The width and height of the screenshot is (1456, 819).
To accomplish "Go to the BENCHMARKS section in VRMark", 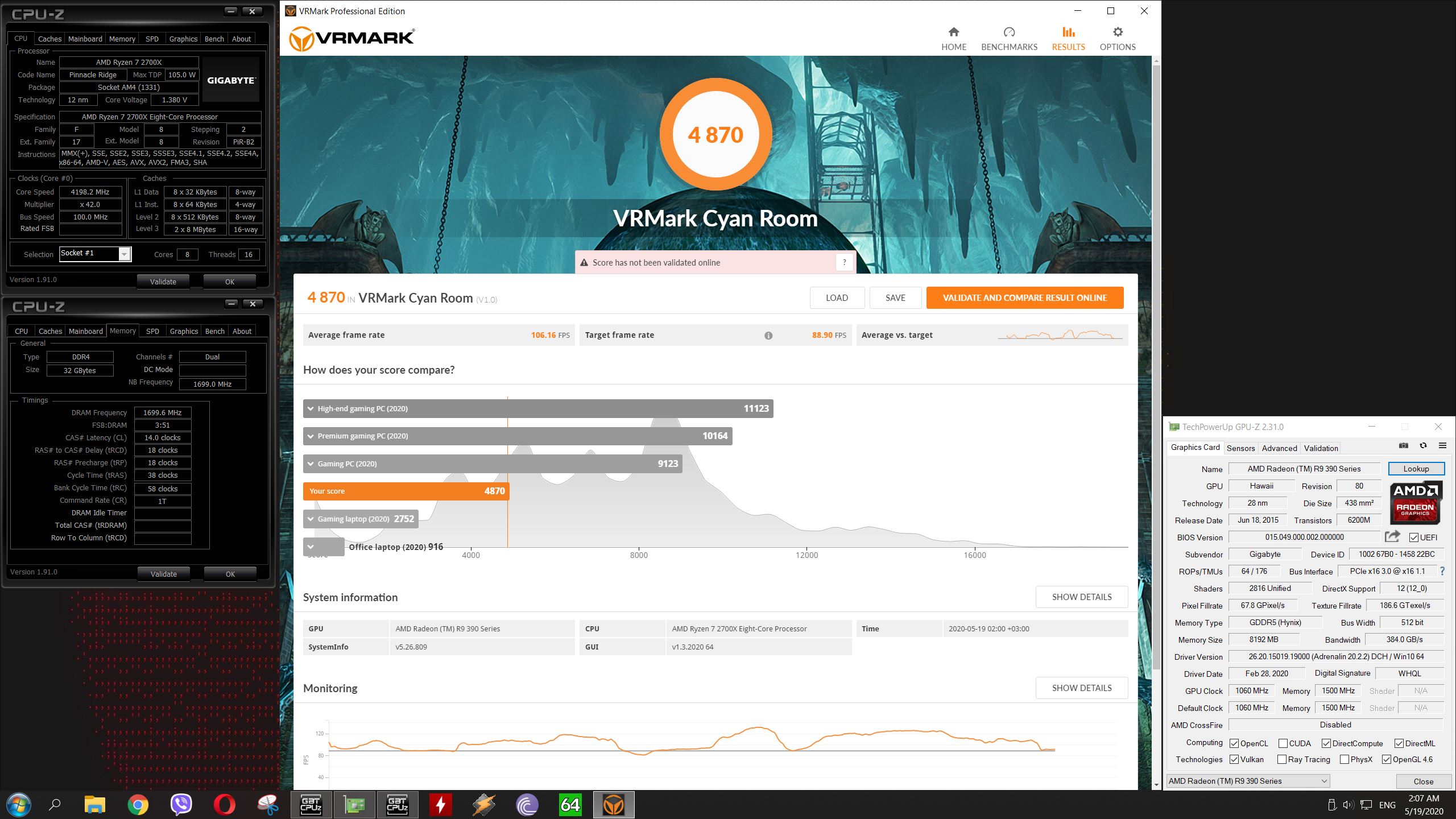I will point(1009,39).
